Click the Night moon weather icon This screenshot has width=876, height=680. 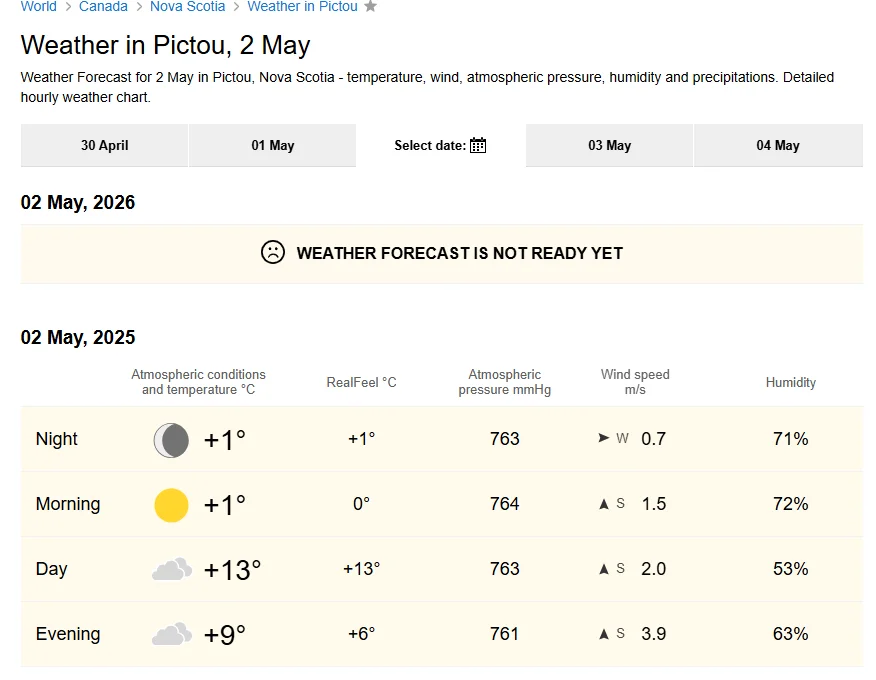pyautogui.click(x=171, y=439)
